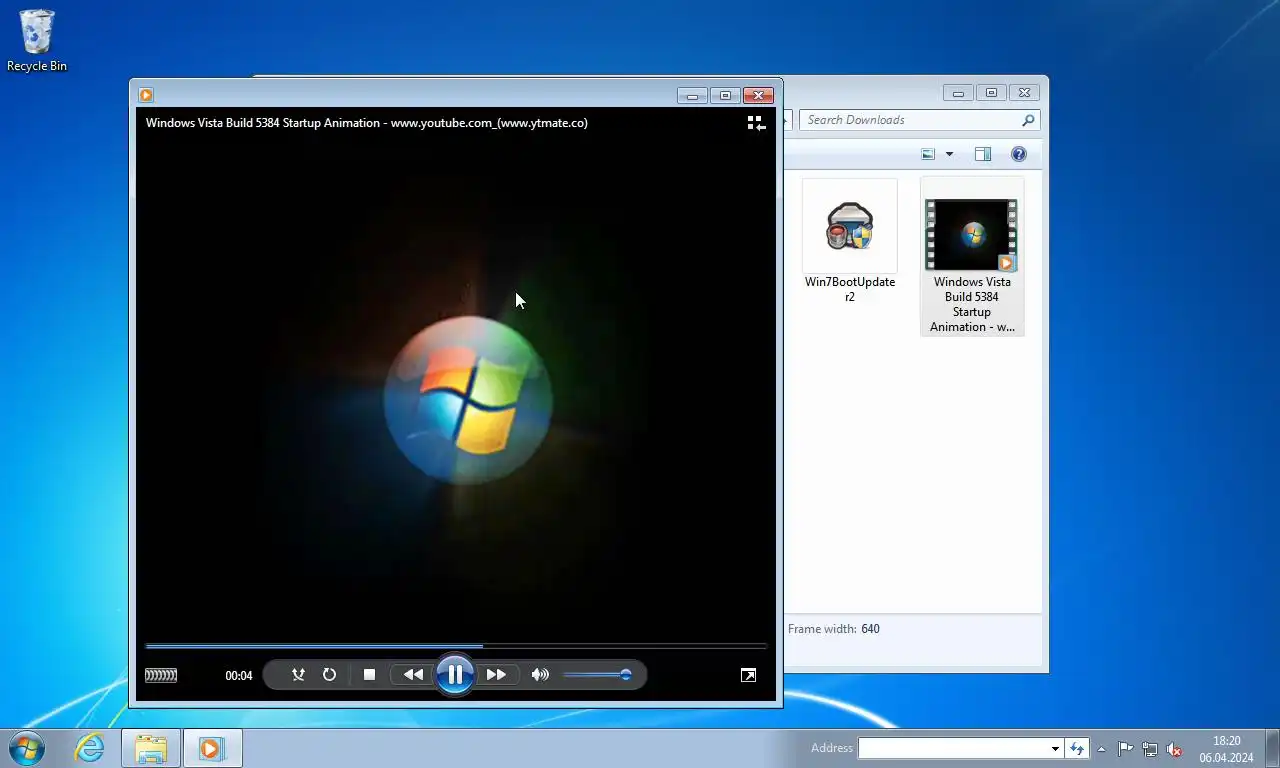Expand the taskbar Address dropdown arrow
Image resolution: width=1280 pixels, height=768 pixels.
pyautogui.click(x=1055, y=748)
